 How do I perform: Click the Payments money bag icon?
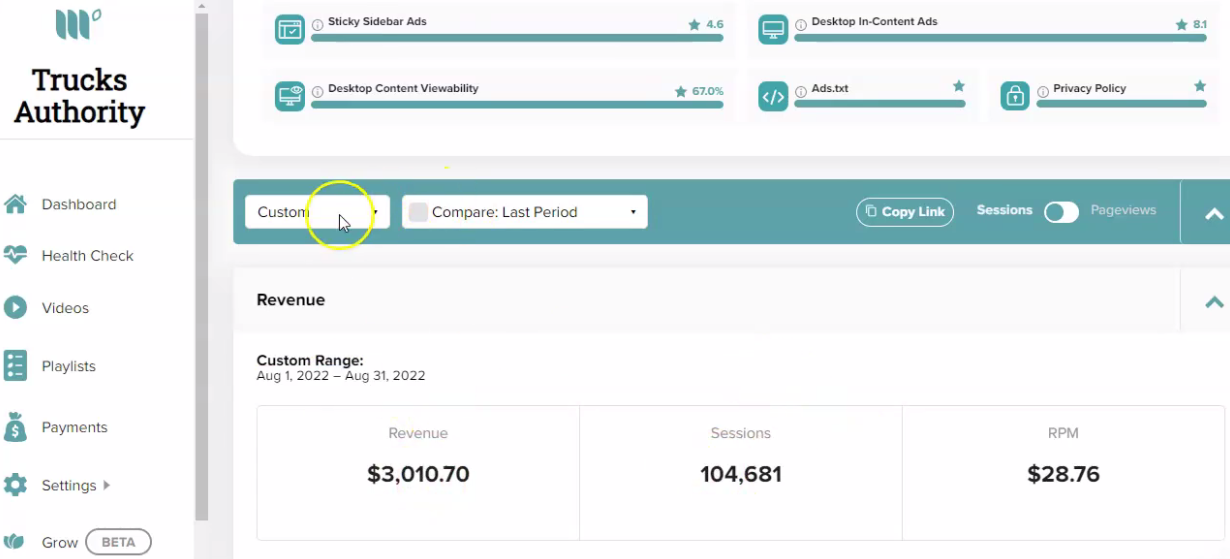[15, 427]
